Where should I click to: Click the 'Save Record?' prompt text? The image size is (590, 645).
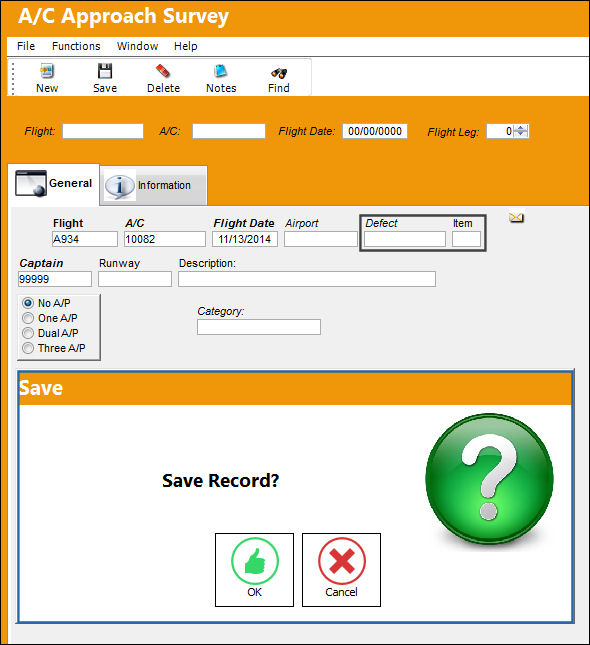click(x=221, y=480)
